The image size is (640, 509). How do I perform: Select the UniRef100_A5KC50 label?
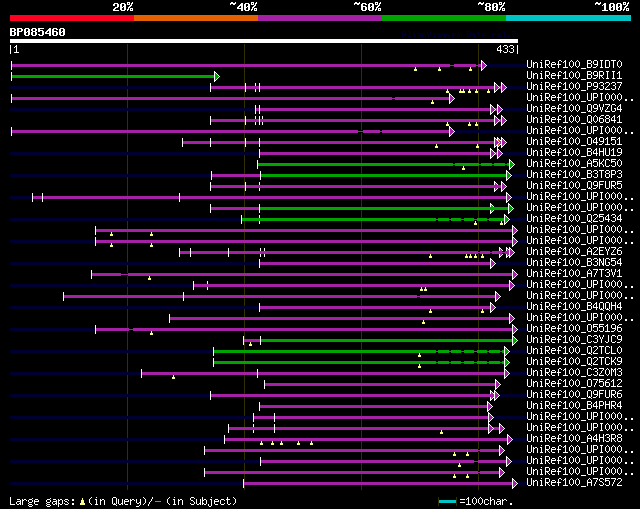(574, 163)
